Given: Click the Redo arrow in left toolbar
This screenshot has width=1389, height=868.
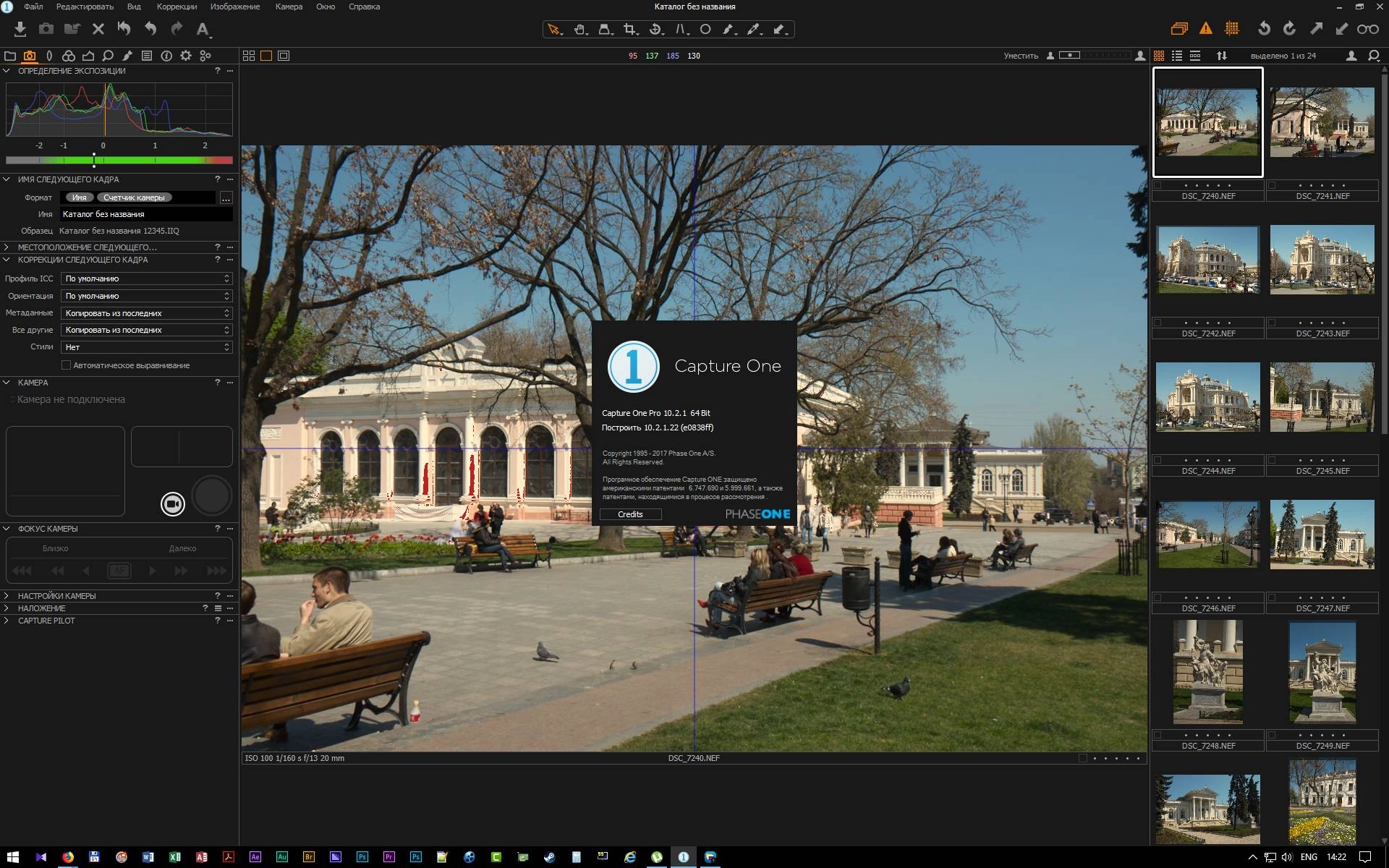Looking at the screenshot, I should point(177,29).
